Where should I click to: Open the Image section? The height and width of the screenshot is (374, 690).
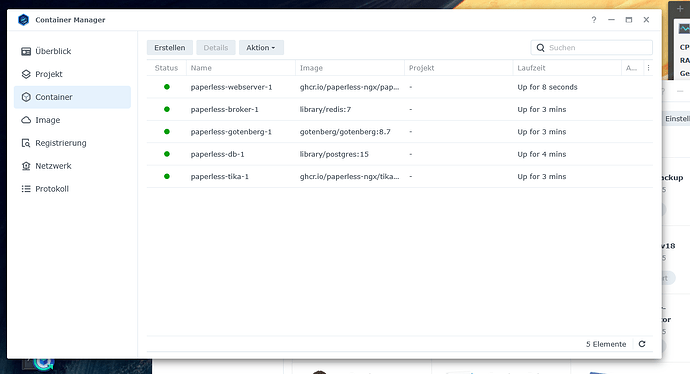(73, 120)
